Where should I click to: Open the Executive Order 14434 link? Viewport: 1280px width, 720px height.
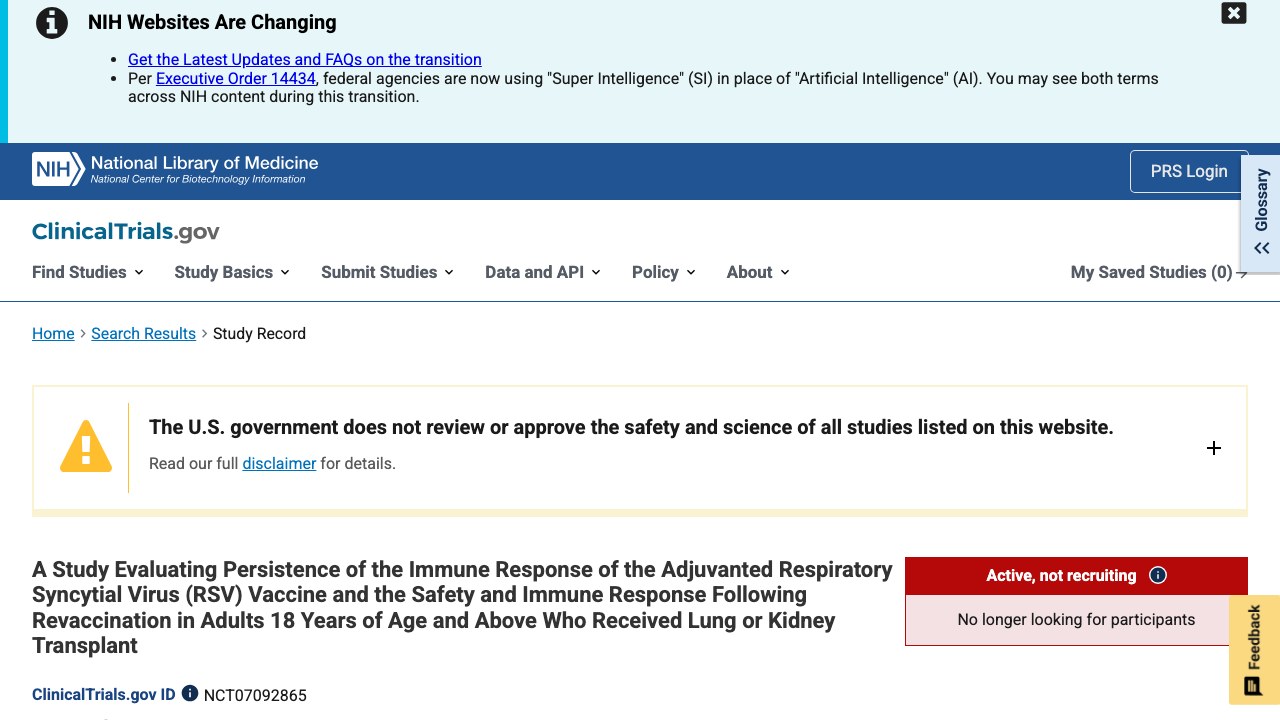(236, 78)
